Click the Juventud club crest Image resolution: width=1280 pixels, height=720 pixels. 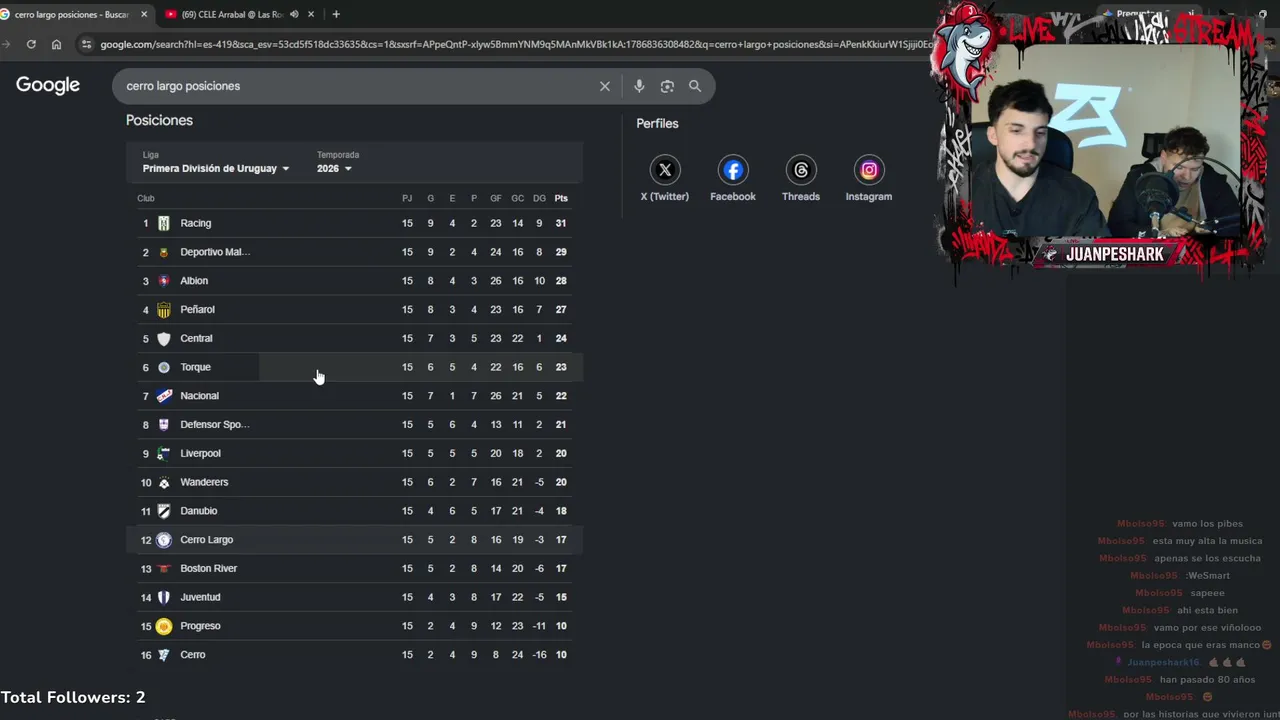click(x=164, y=597)
